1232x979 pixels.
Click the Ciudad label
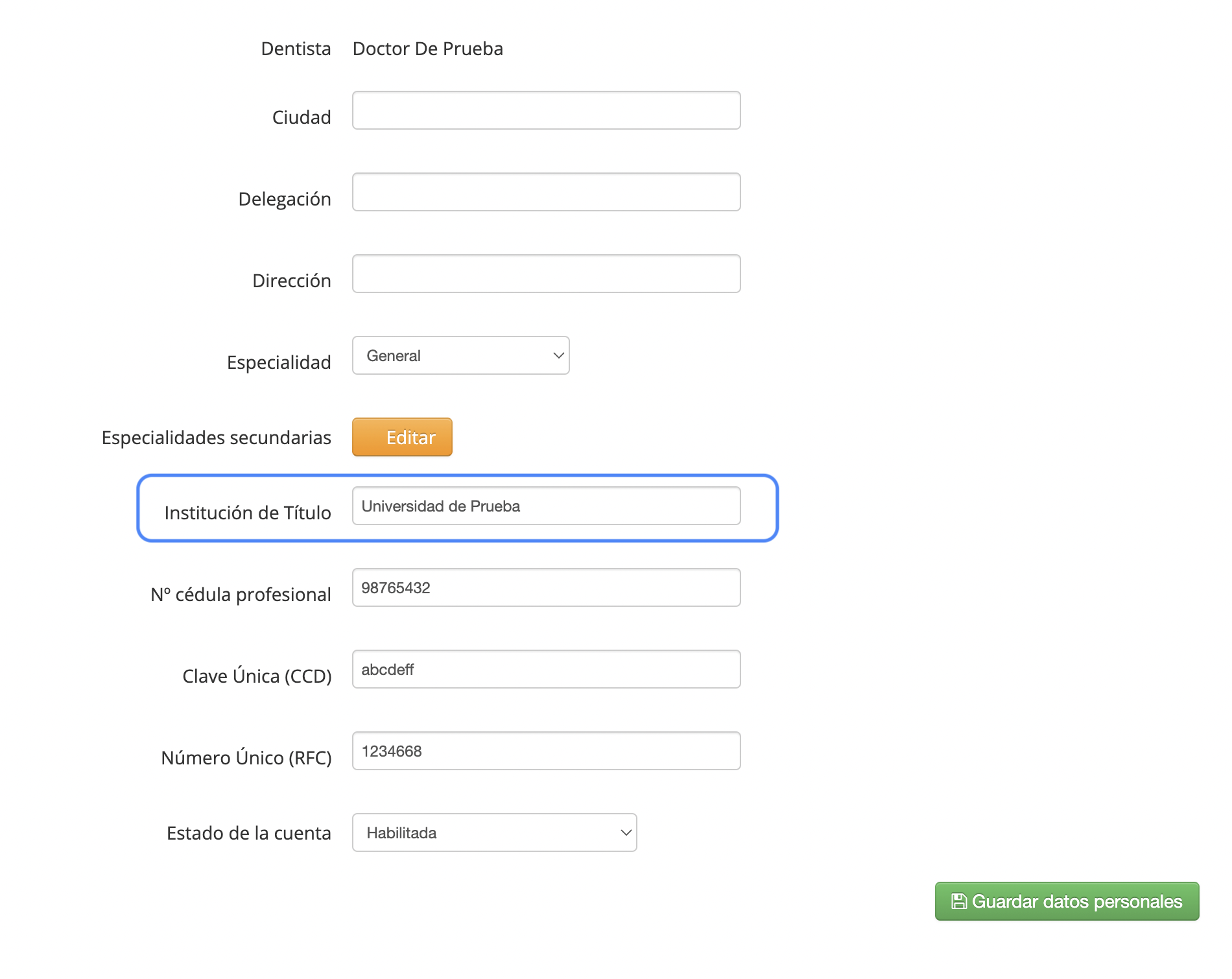pos(302,117)
